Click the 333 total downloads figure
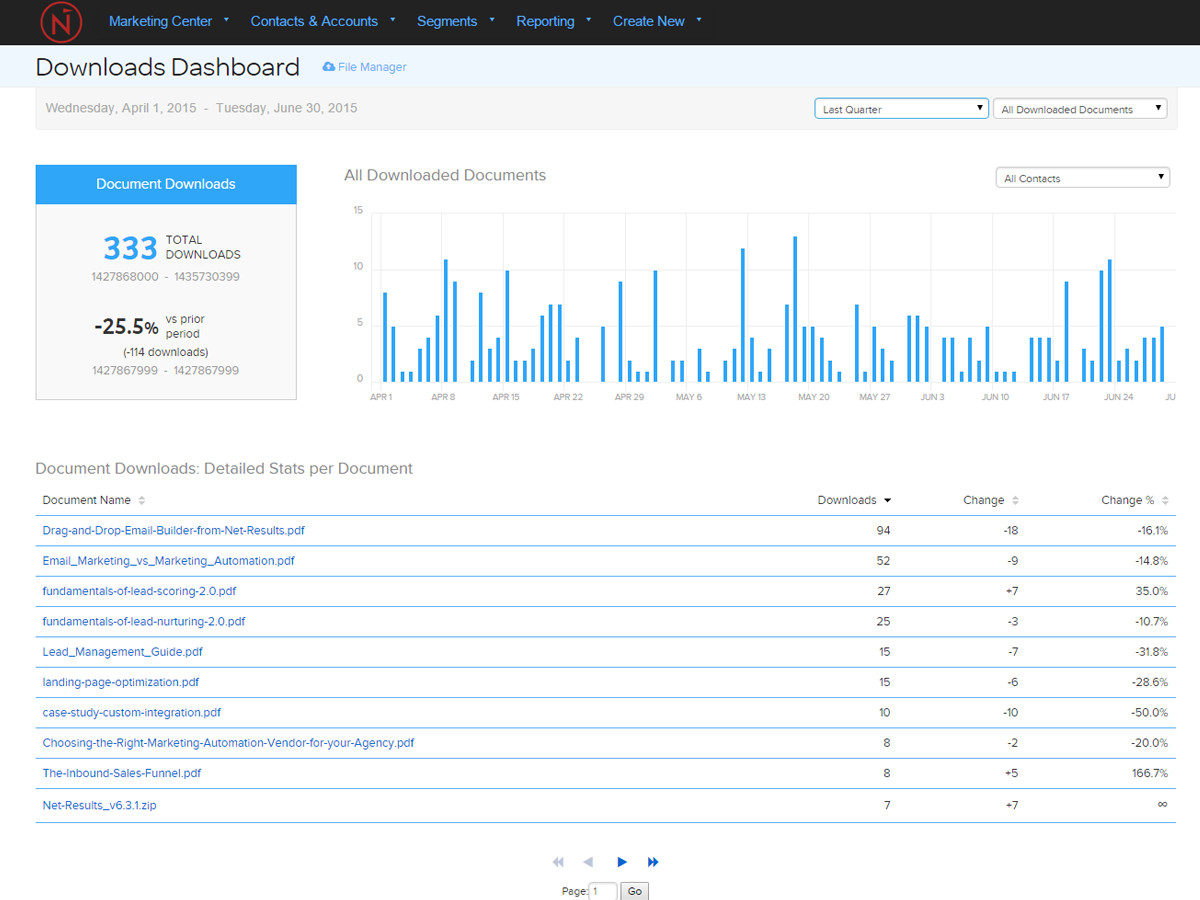The height and width of the screenshot is (900, 1200). click(130, 248)
